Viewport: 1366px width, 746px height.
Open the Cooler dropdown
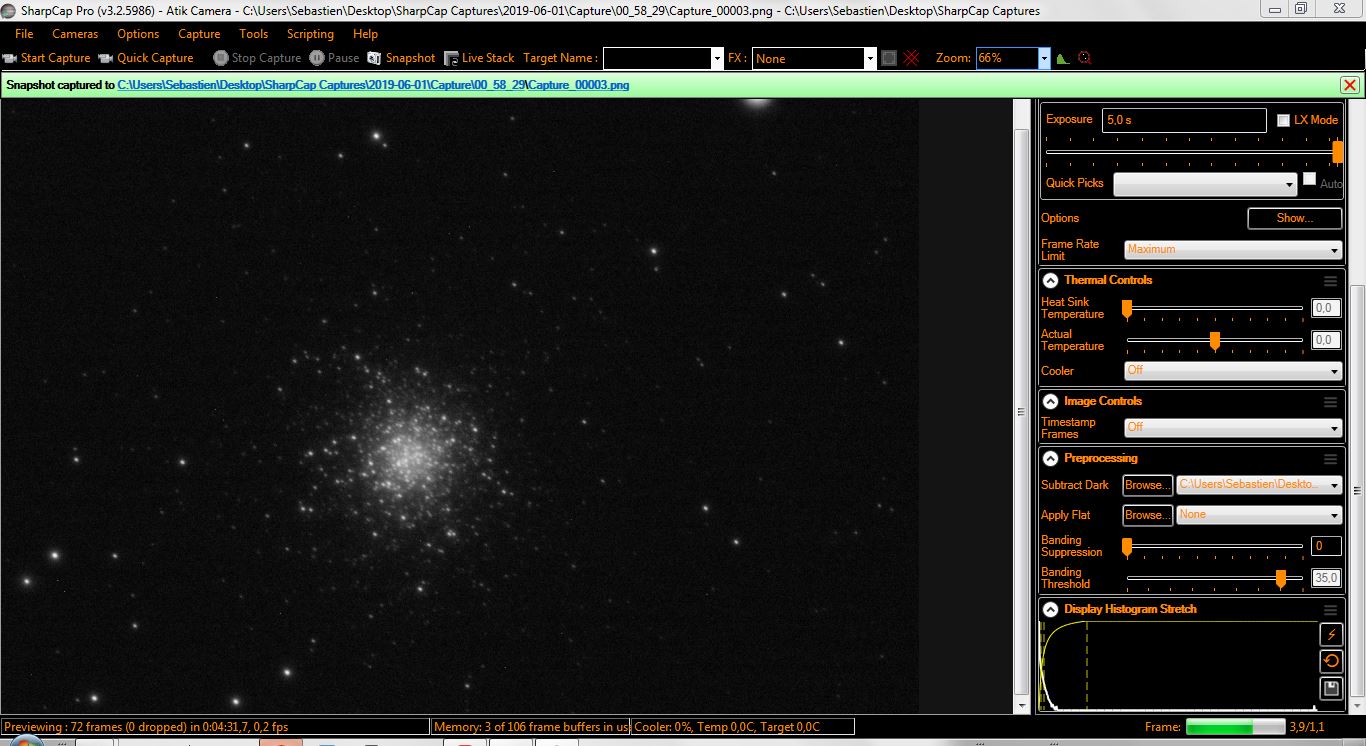pyautogui.click(x=1232, y=370)
